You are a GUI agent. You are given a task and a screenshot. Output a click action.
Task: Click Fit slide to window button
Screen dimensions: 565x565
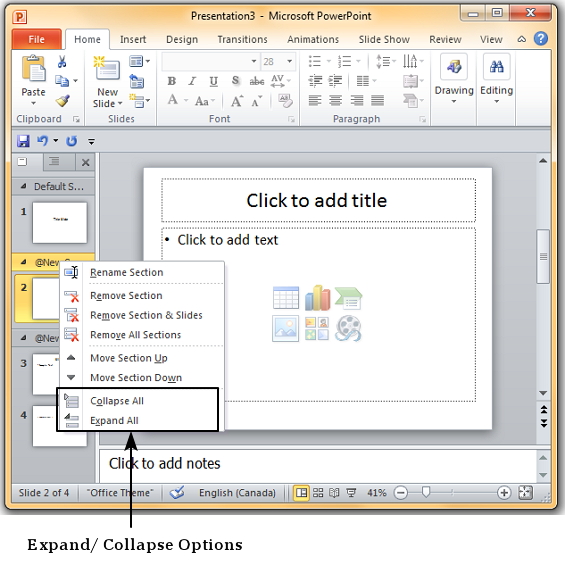pyautogui.click(x=525, y=493)
